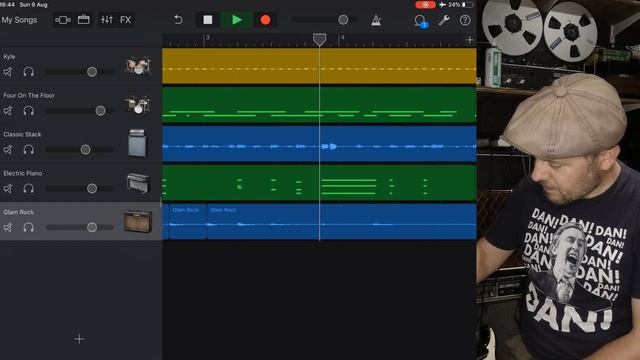640x360 pixels.
Task: Select the green Electric Piano region
Action: (319, 182)
